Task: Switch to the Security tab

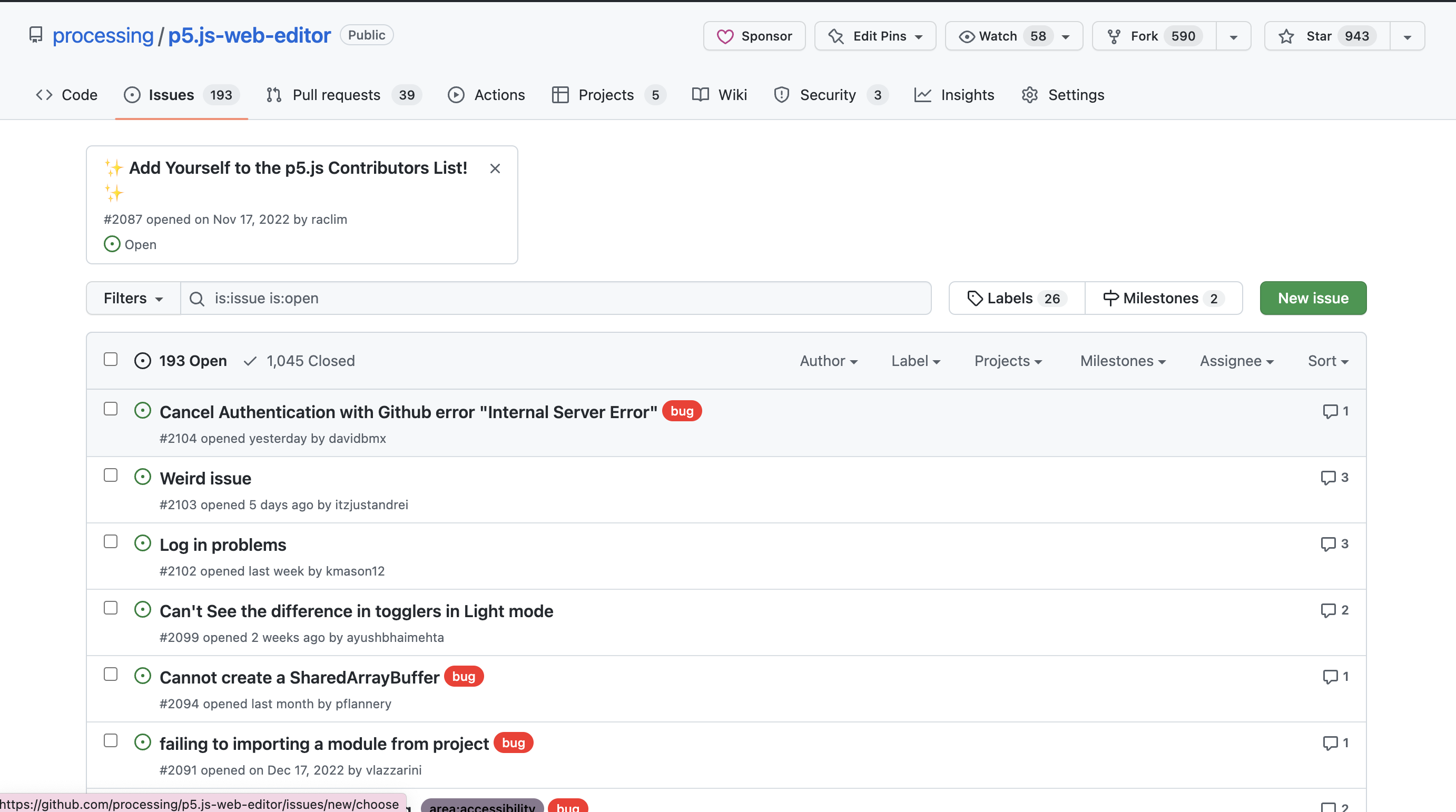Action: [831, 95]
